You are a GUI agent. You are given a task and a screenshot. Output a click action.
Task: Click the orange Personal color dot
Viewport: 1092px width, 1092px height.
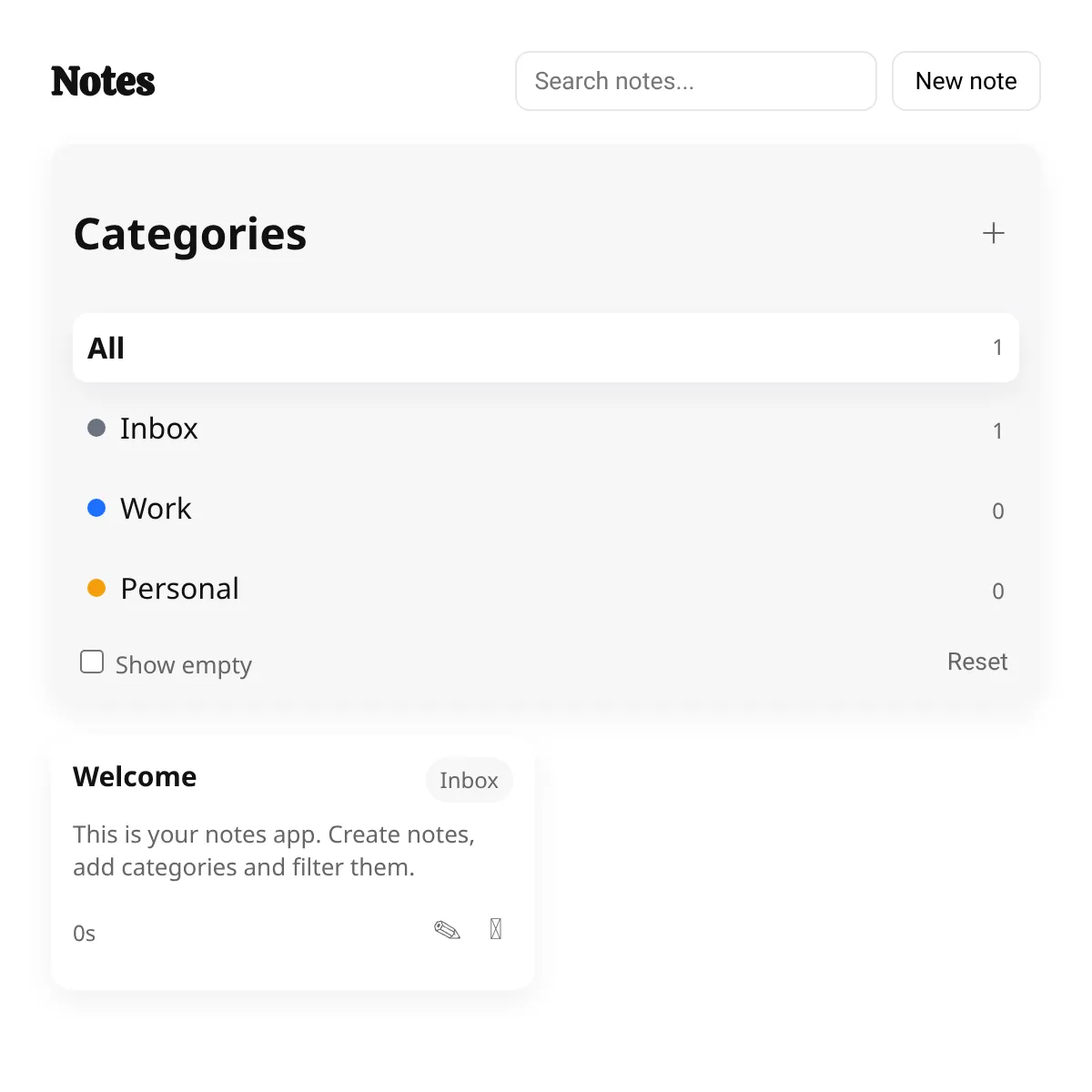[x=96, y=588]
